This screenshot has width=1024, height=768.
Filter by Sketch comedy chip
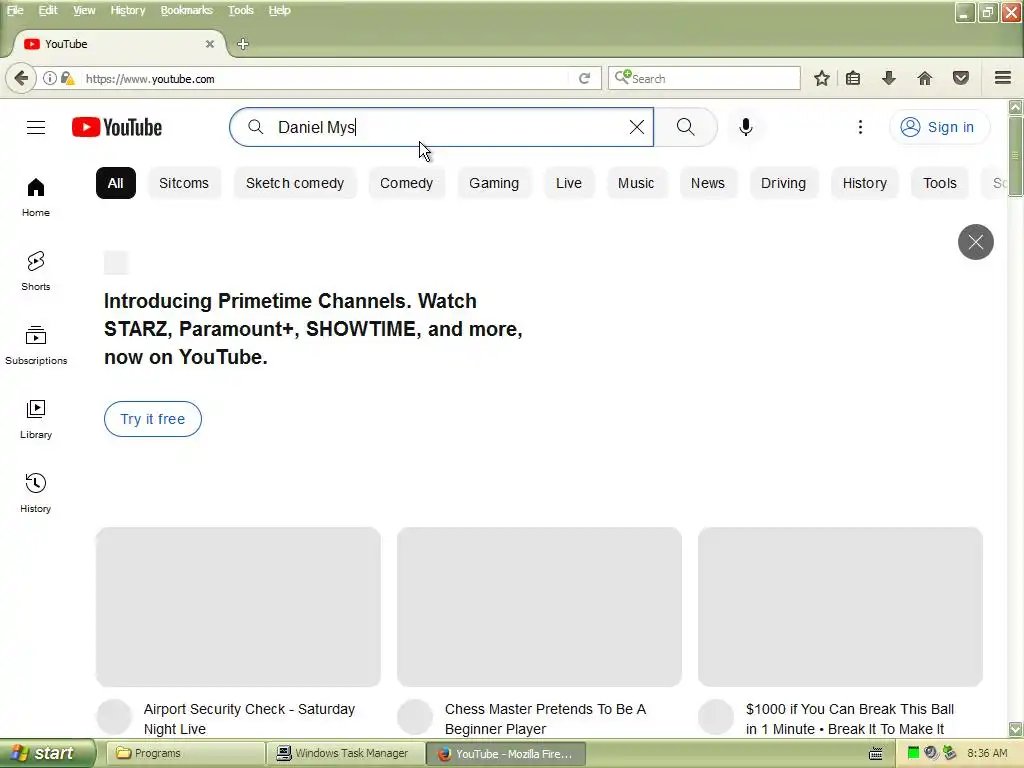pyautogui.click(x=295, y=183)
